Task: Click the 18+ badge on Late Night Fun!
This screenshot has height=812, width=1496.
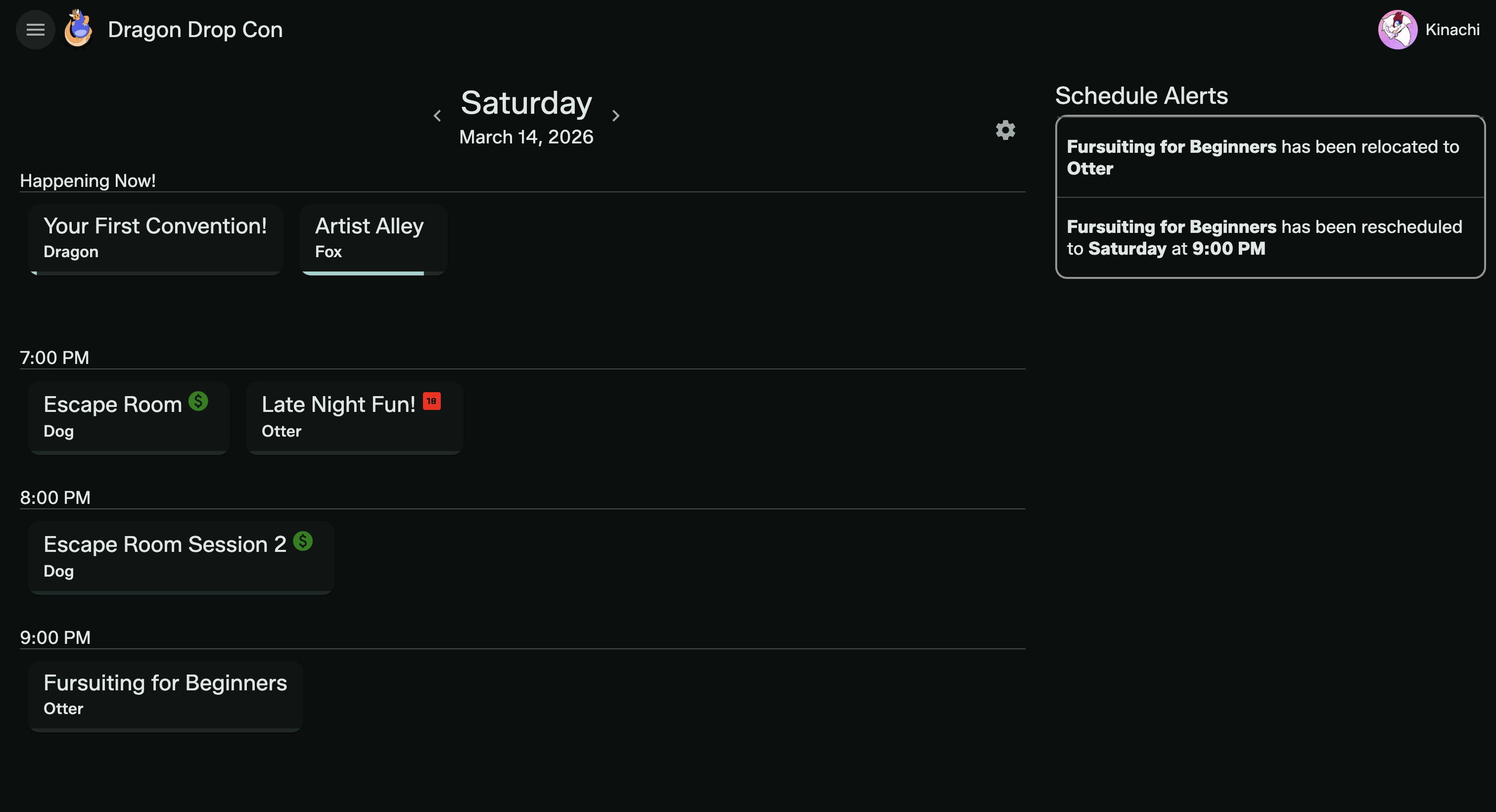Action: (431, 401)
